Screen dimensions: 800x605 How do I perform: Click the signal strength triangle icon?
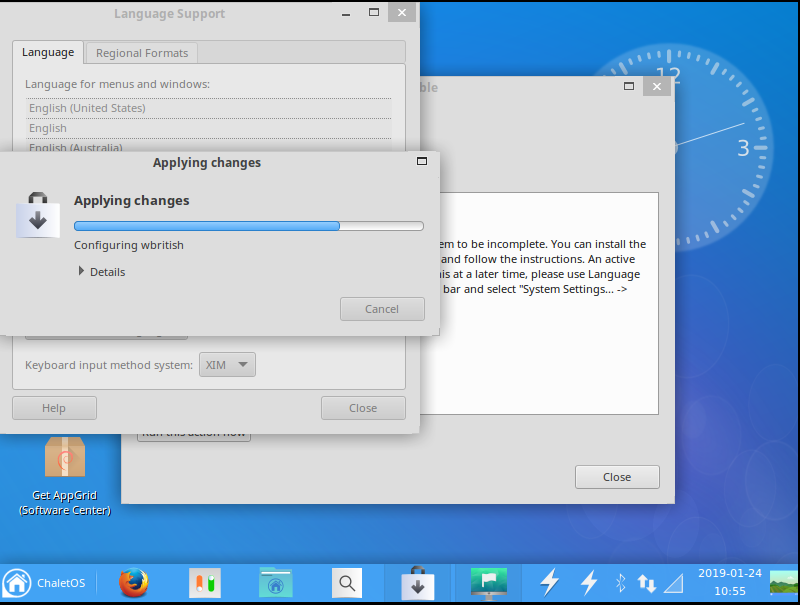tap(674, 583)
